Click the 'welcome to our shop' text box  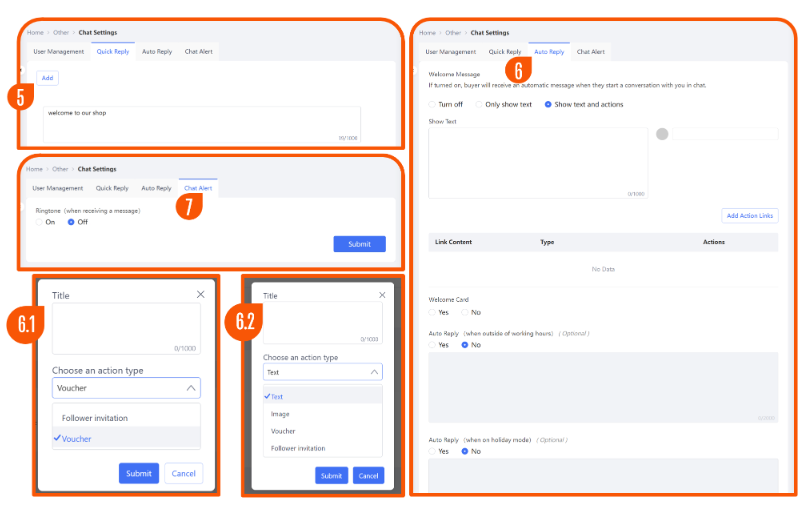click(201, 124)
